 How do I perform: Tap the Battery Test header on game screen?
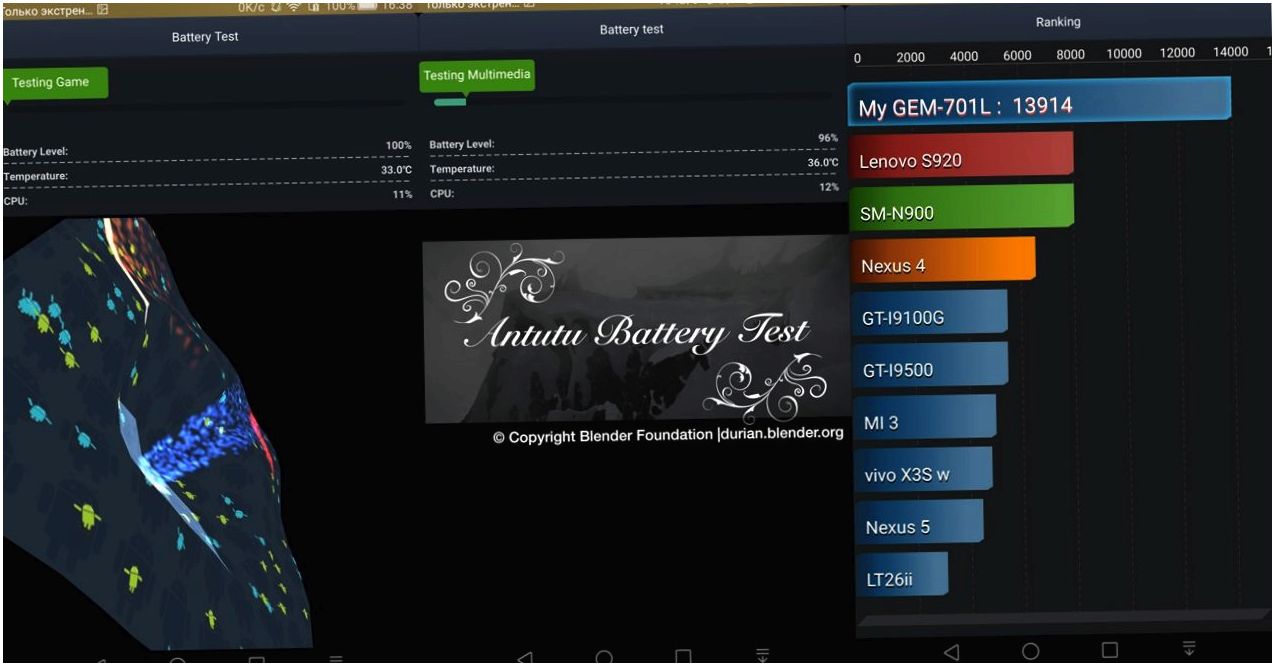pyautogui.click(x=205, y=37)
